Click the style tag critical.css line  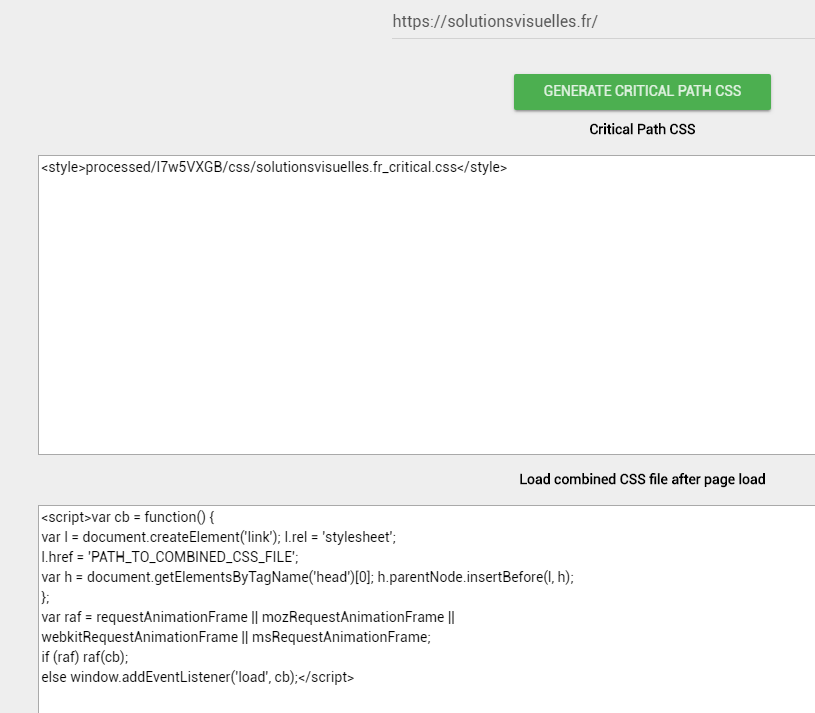[x=274, y=167]
